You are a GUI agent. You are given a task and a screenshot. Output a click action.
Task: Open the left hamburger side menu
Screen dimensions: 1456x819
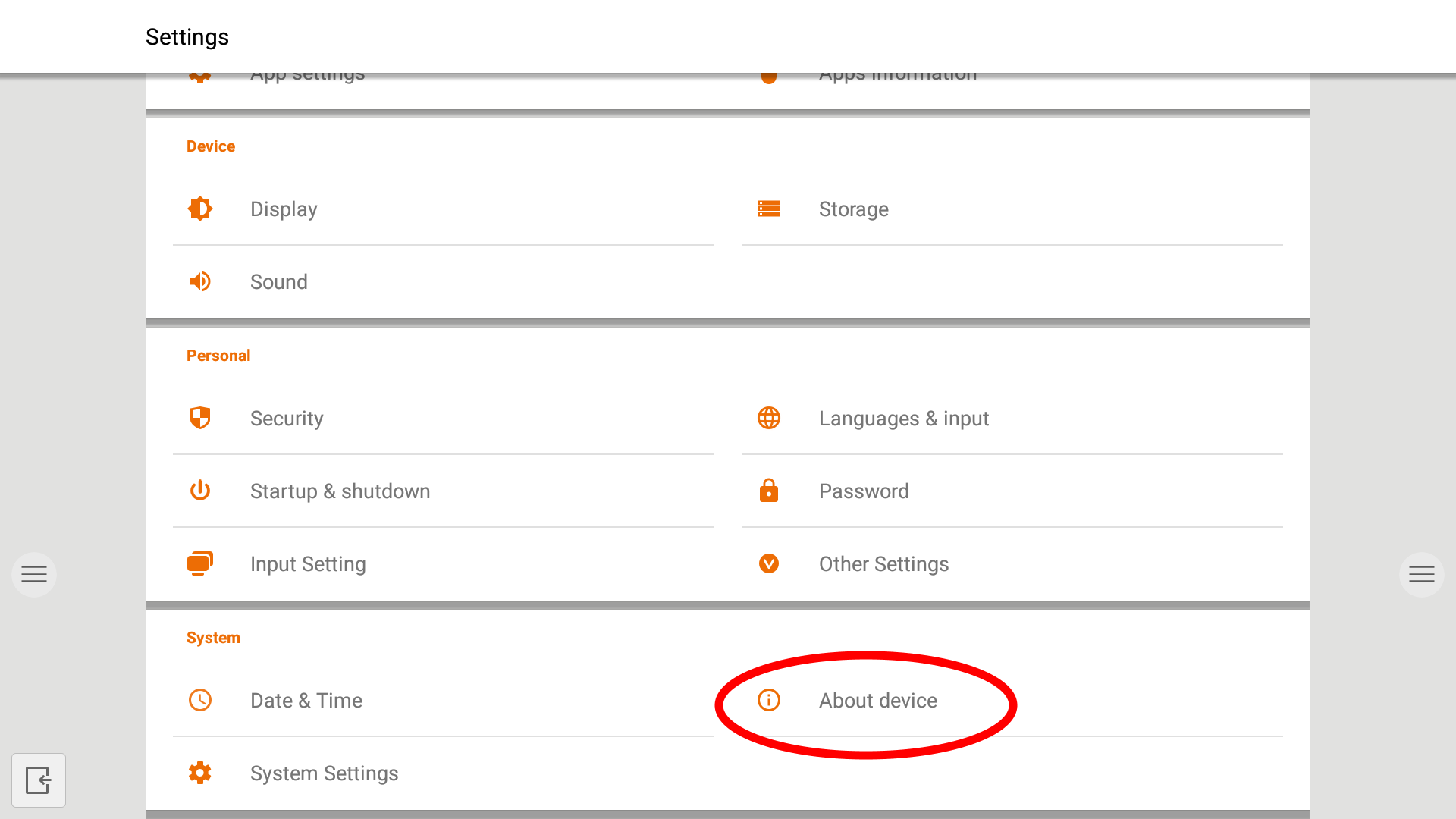(33, 574)
